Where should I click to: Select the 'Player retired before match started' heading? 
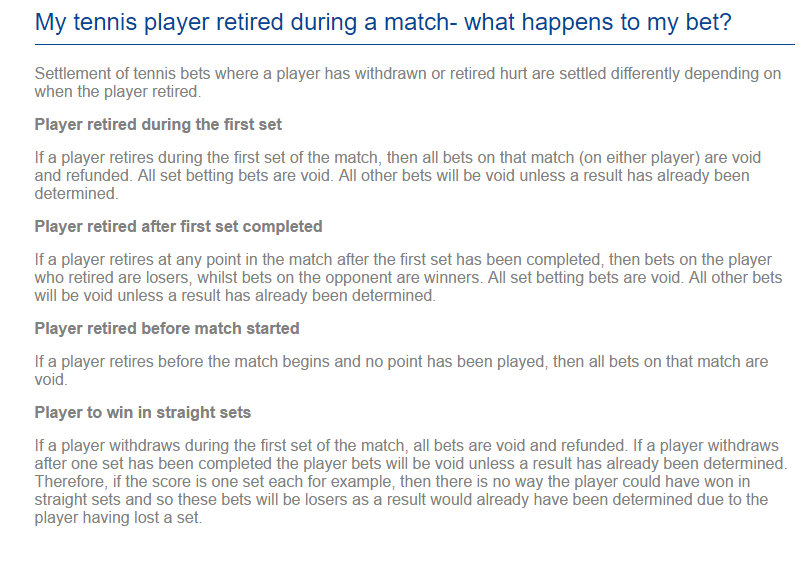click(167, 329)
